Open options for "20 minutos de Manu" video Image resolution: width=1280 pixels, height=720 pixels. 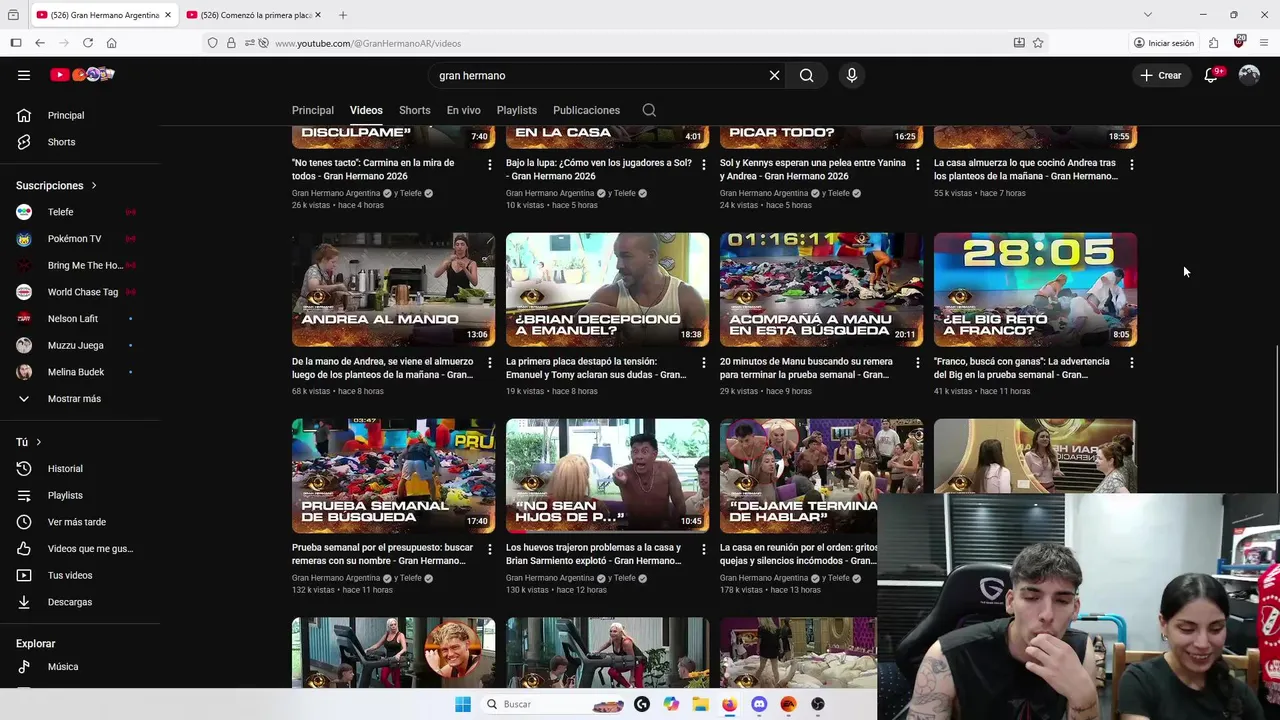(917, 363)
